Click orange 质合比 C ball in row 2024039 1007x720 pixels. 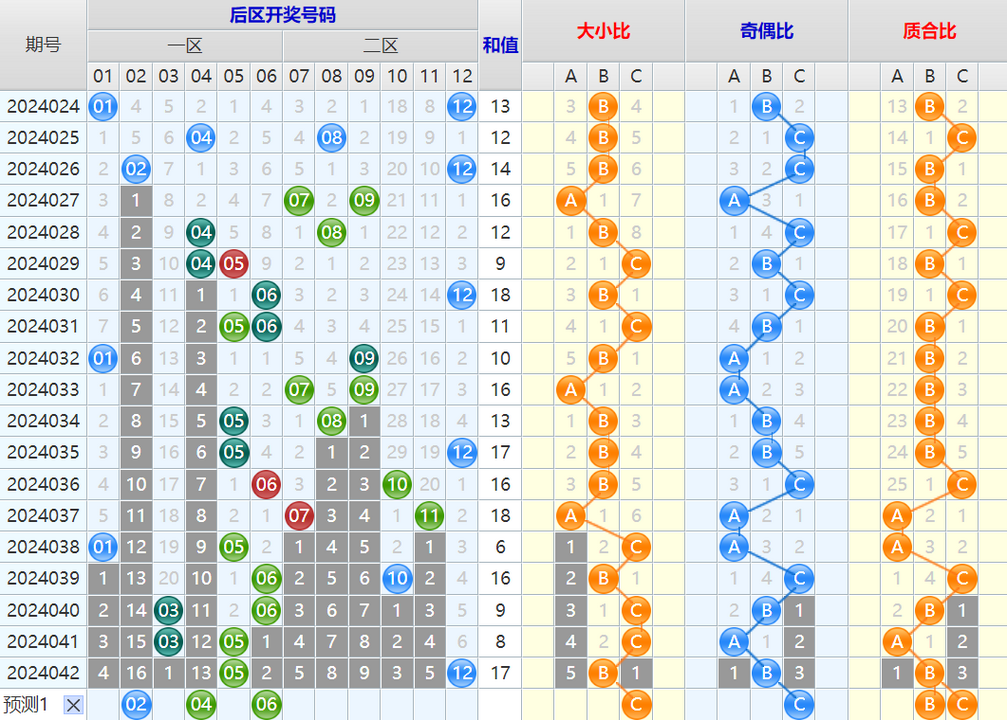coord(963,578)
